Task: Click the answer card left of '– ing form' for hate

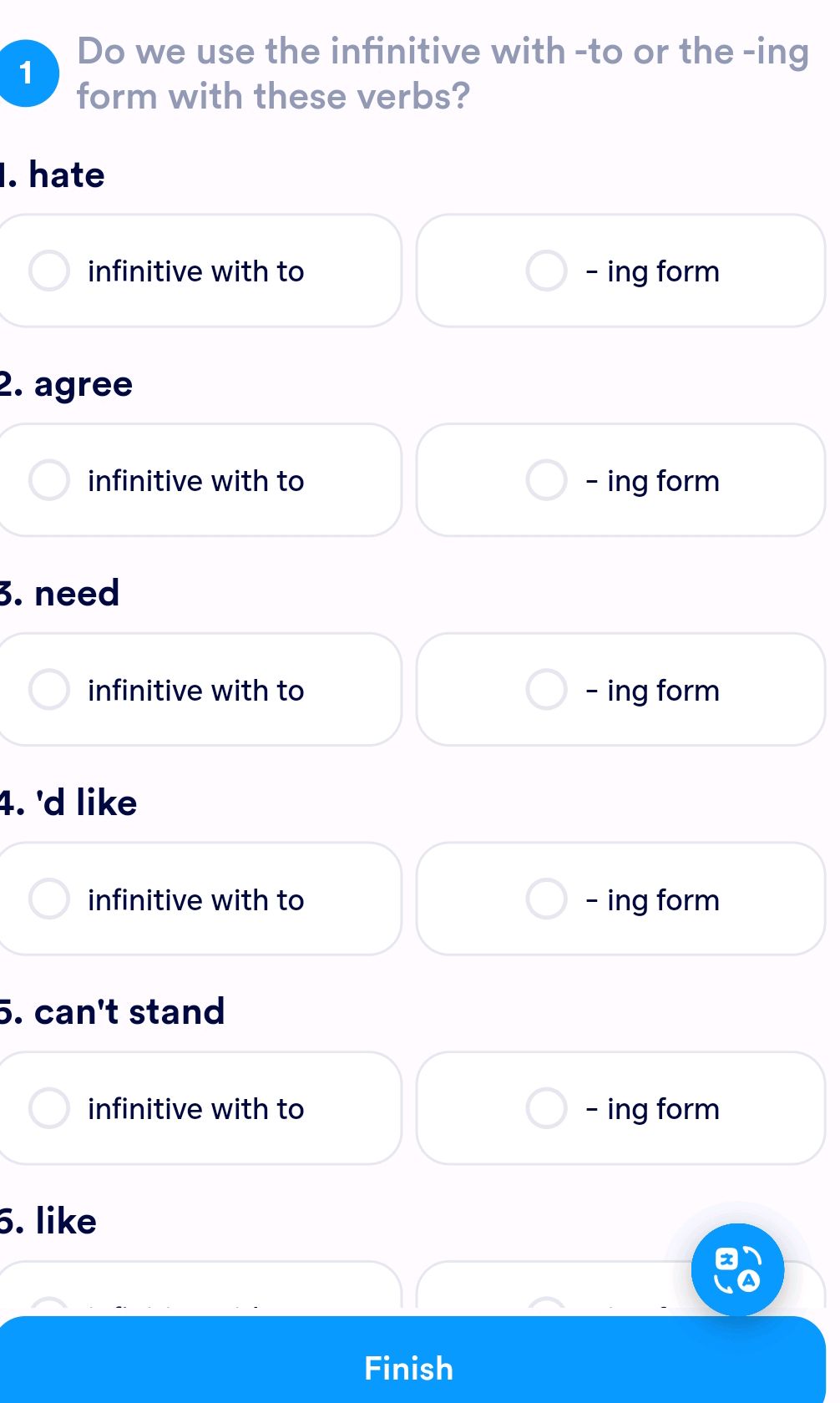Action: (x=200, y=271)
